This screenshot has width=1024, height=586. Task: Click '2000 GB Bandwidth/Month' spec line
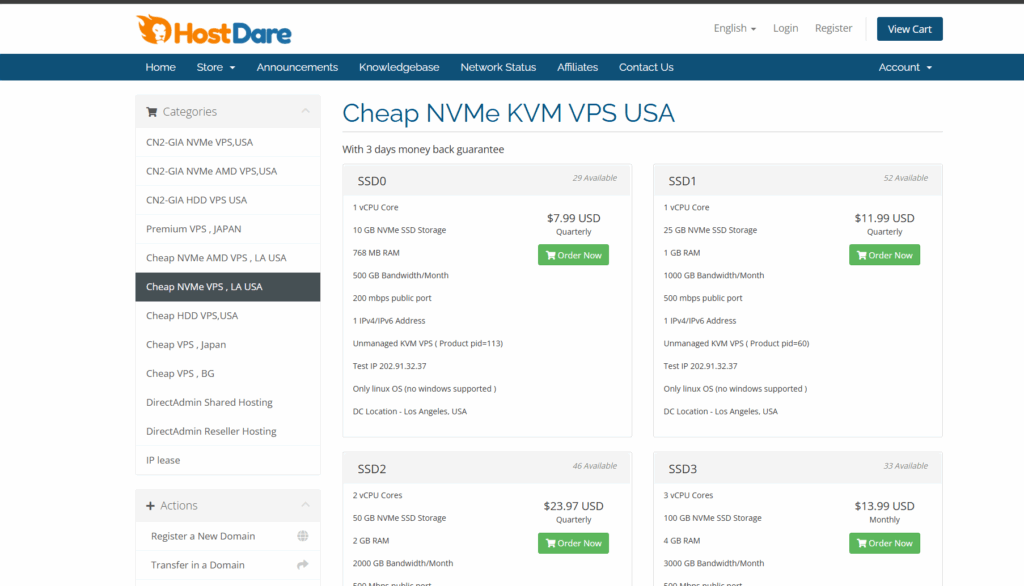[x=403, y=563]
